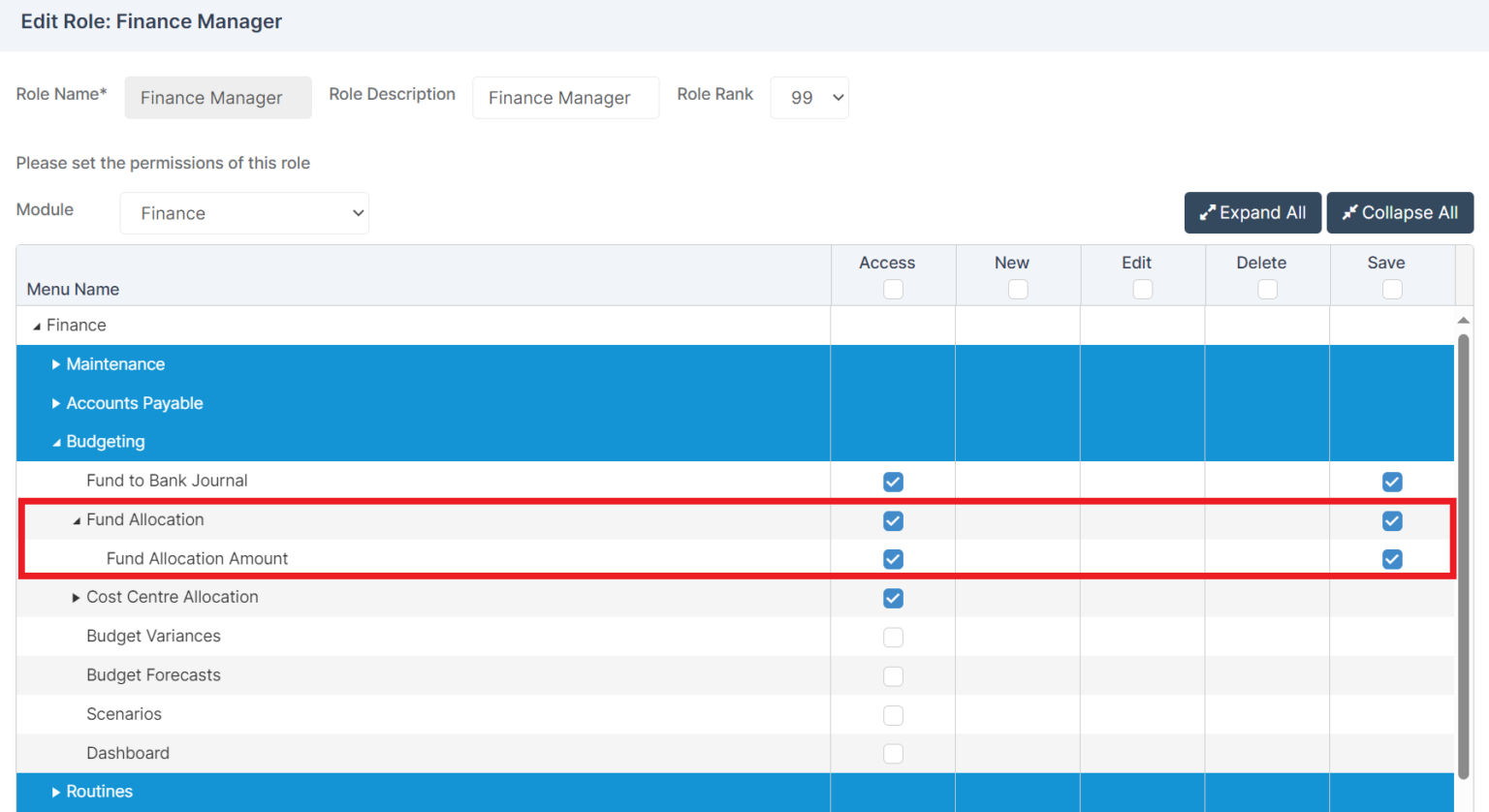This screenshot has width=1489, height=812.
Task: Click the Collapse All button
Action: [x=1399, y=213]
